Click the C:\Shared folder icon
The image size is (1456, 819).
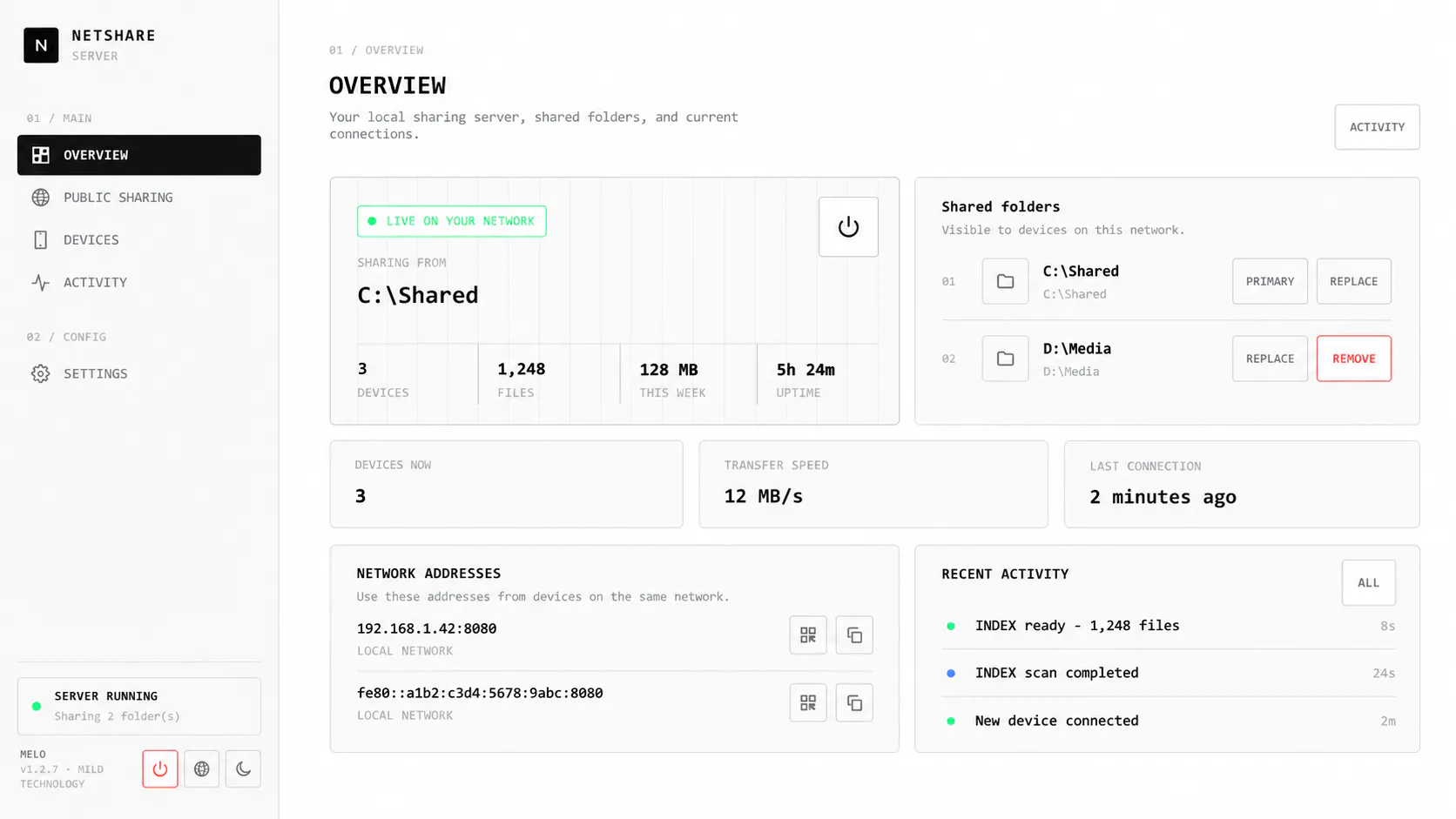click(1005, 281)
